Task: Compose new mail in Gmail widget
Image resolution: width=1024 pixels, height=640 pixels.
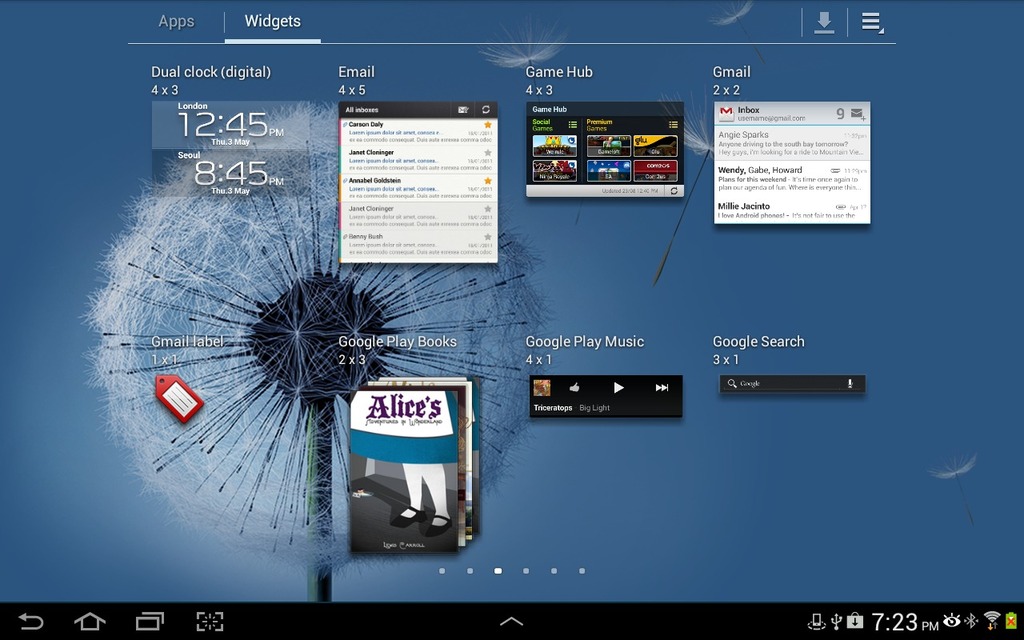Action: 858,114
